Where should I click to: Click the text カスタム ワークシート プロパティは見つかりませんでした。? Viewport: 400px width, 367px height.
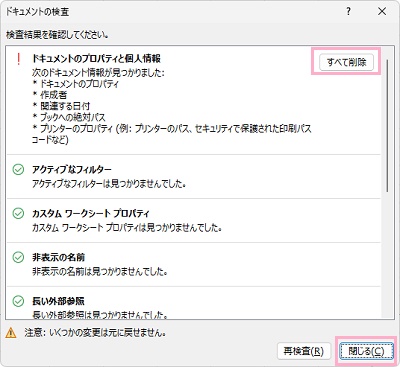tap(127, 228)
